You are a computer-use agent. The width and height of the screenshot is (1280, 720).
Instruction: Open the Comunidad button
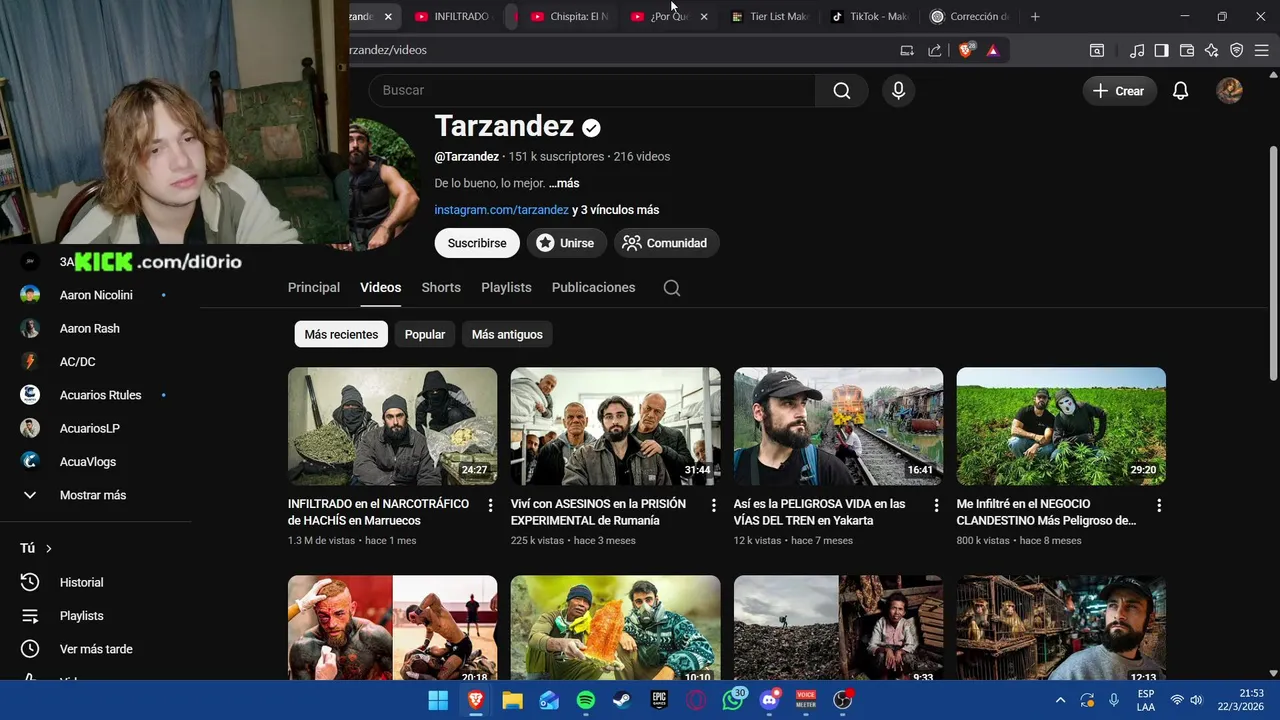coord(666,243)
